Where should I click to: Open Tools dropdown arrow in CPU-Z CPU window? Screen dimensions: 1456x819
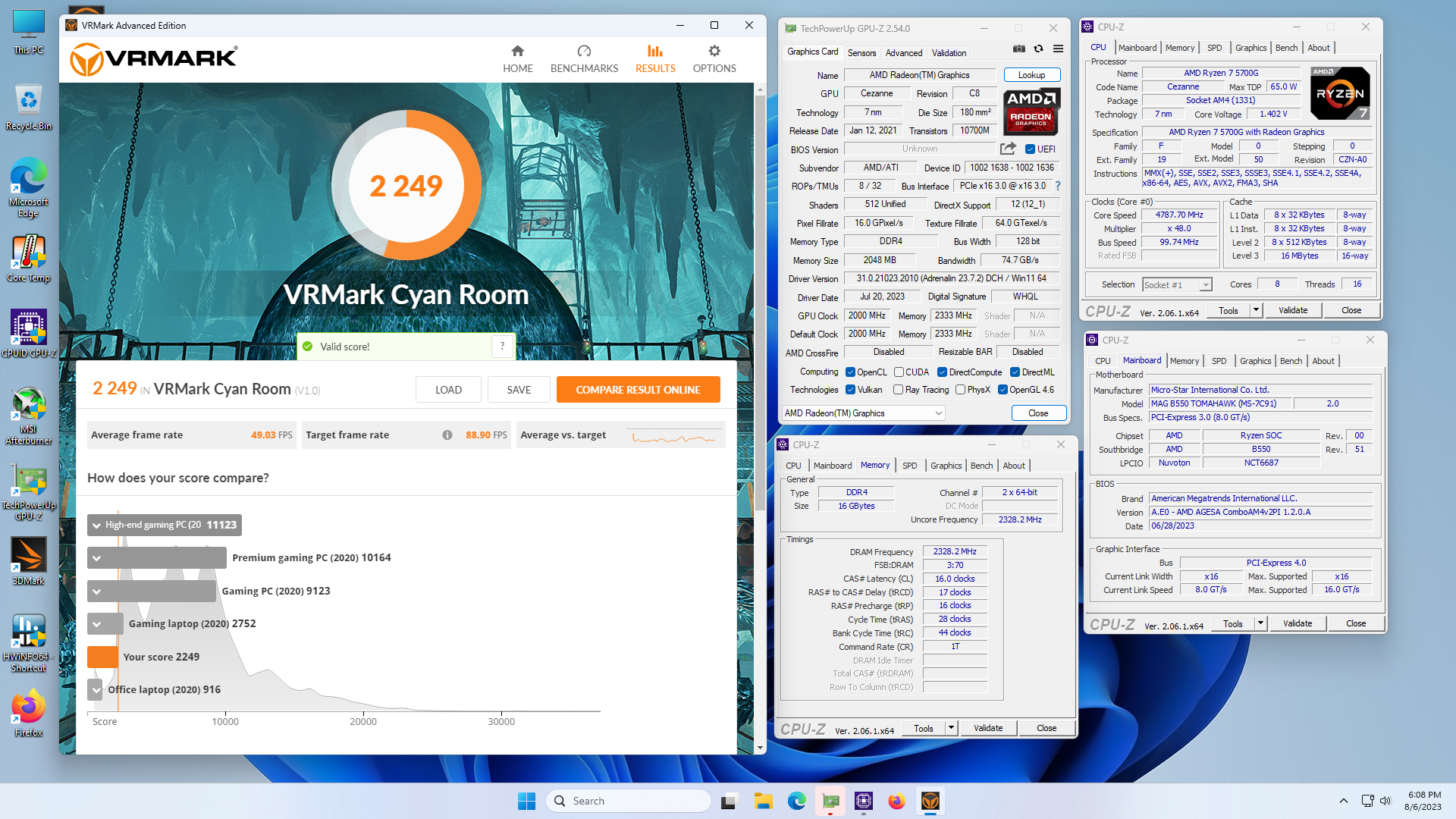tap(1256, 310)
